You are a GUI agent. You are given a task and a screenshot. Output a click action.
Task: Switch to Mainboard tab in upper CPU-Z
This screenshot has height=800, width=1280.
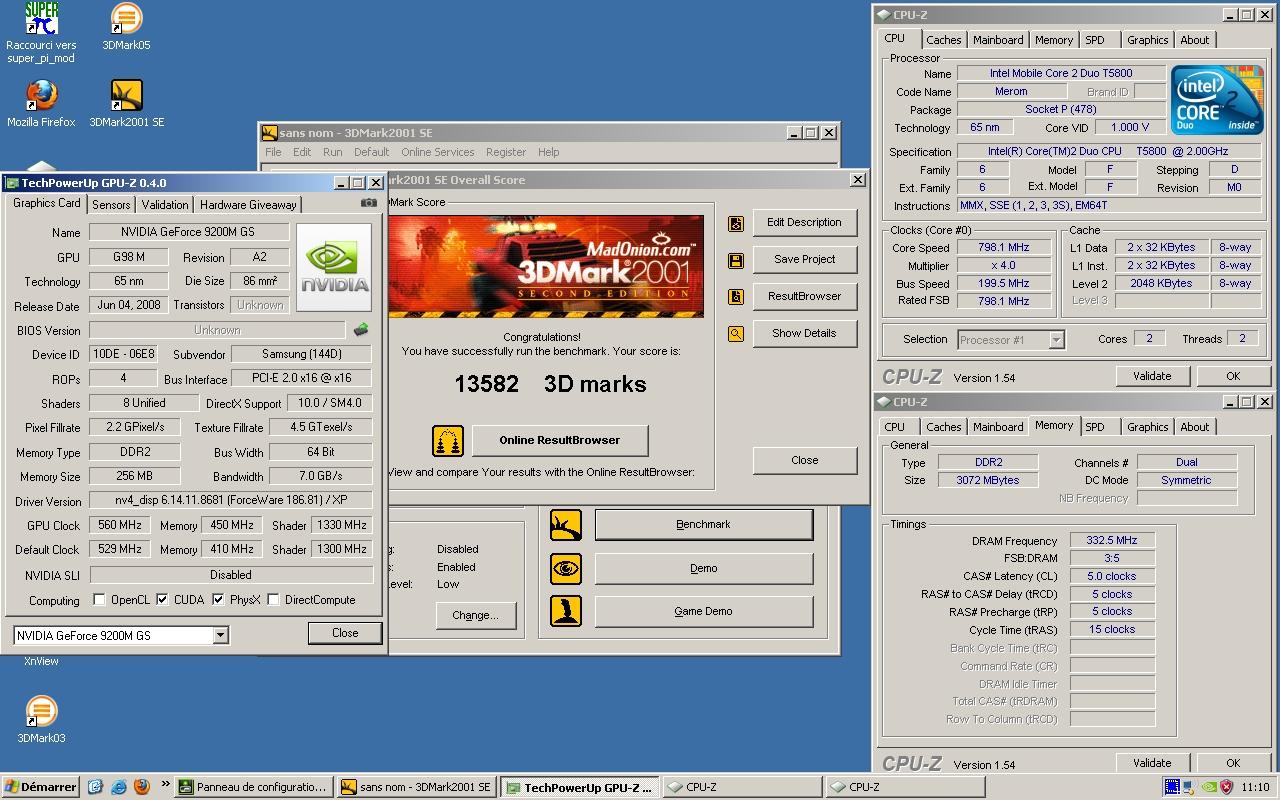coord(998,40)
